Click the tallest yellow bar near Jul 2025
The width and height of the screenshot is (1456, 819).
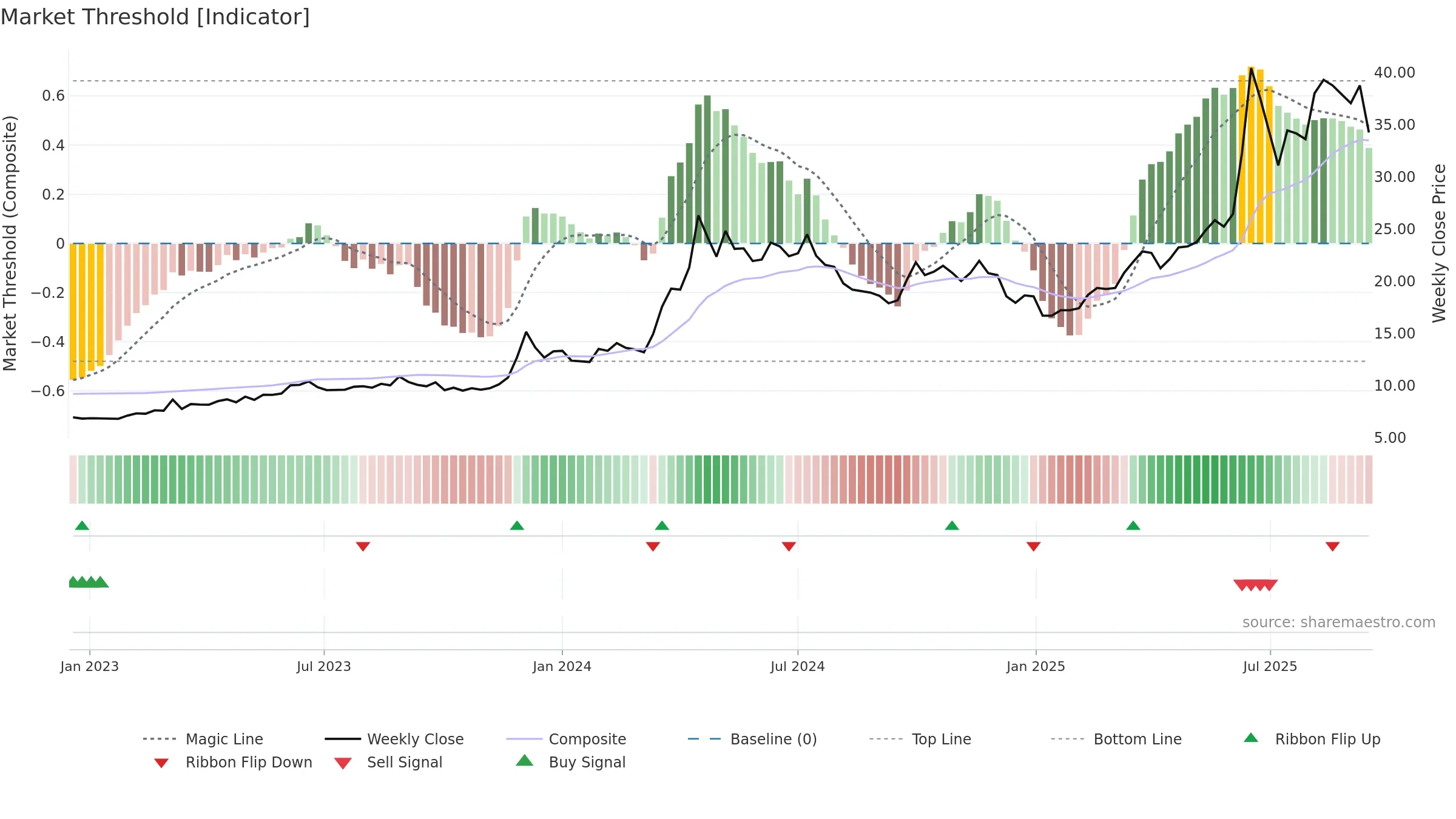coord(1251,155)
